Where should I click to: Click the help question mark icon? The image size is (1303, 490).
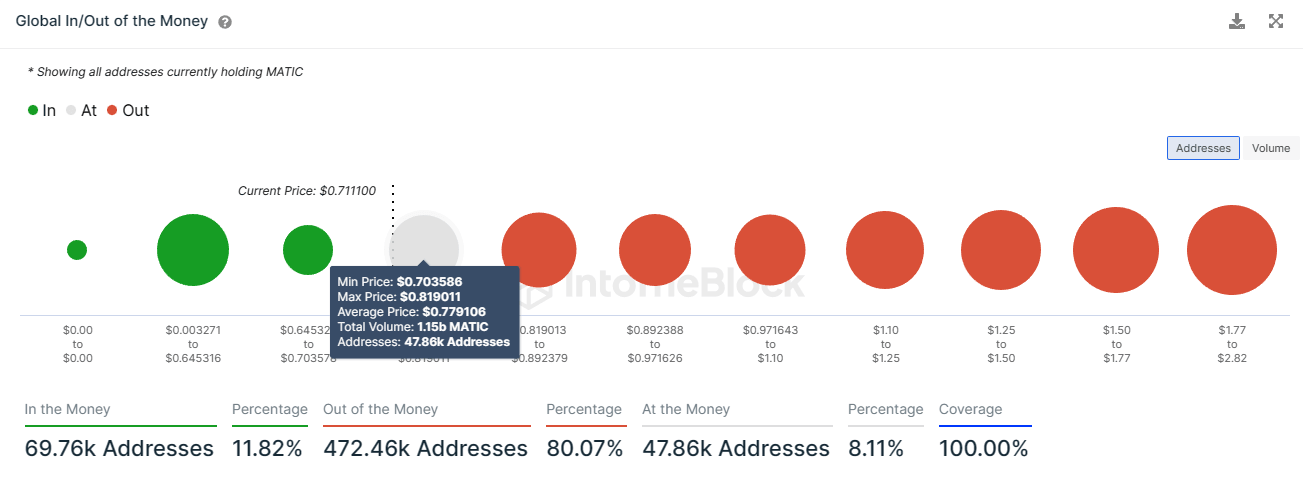[225, 22]
